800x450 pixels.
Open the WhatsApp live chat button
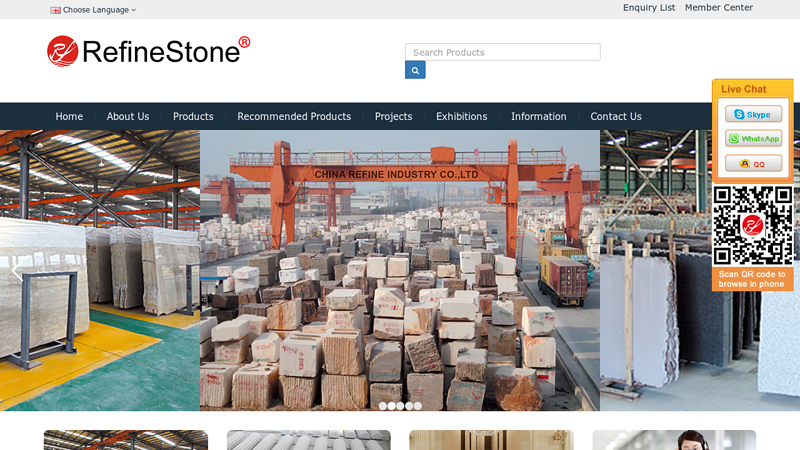753,138
